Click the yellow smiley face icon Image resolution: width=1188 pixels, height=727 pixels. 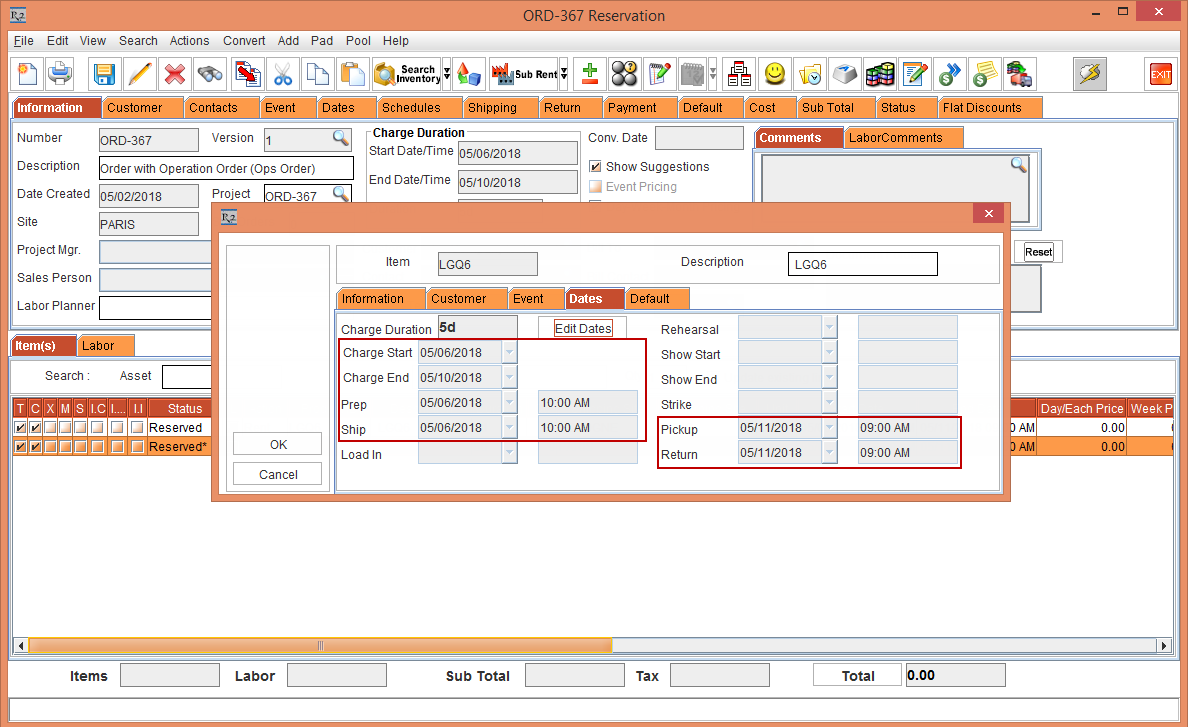coord(774,74)
